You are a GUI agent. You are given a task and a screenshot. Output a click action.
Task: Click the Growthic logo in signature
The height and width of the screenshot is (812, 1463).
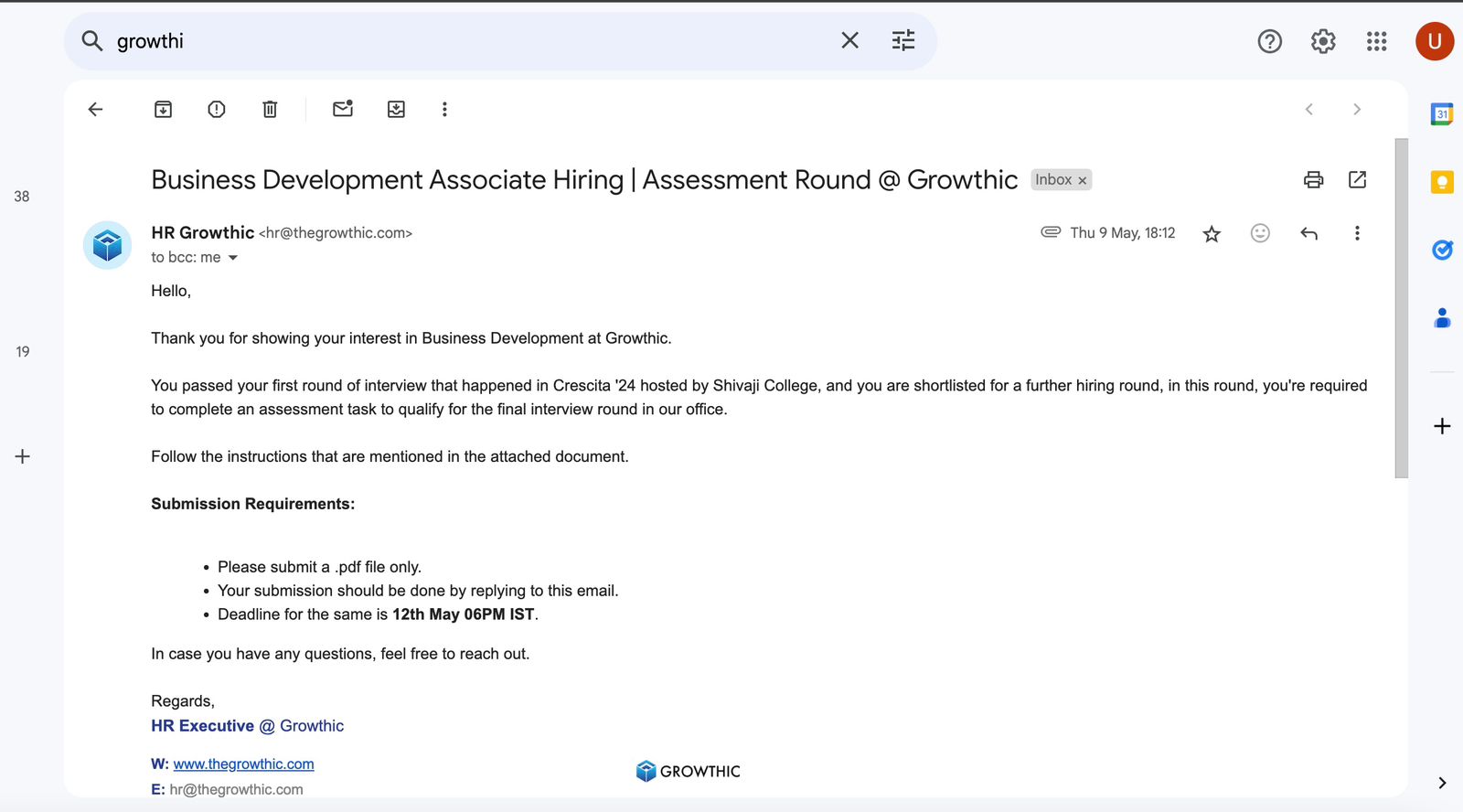(x=689, y=772)
